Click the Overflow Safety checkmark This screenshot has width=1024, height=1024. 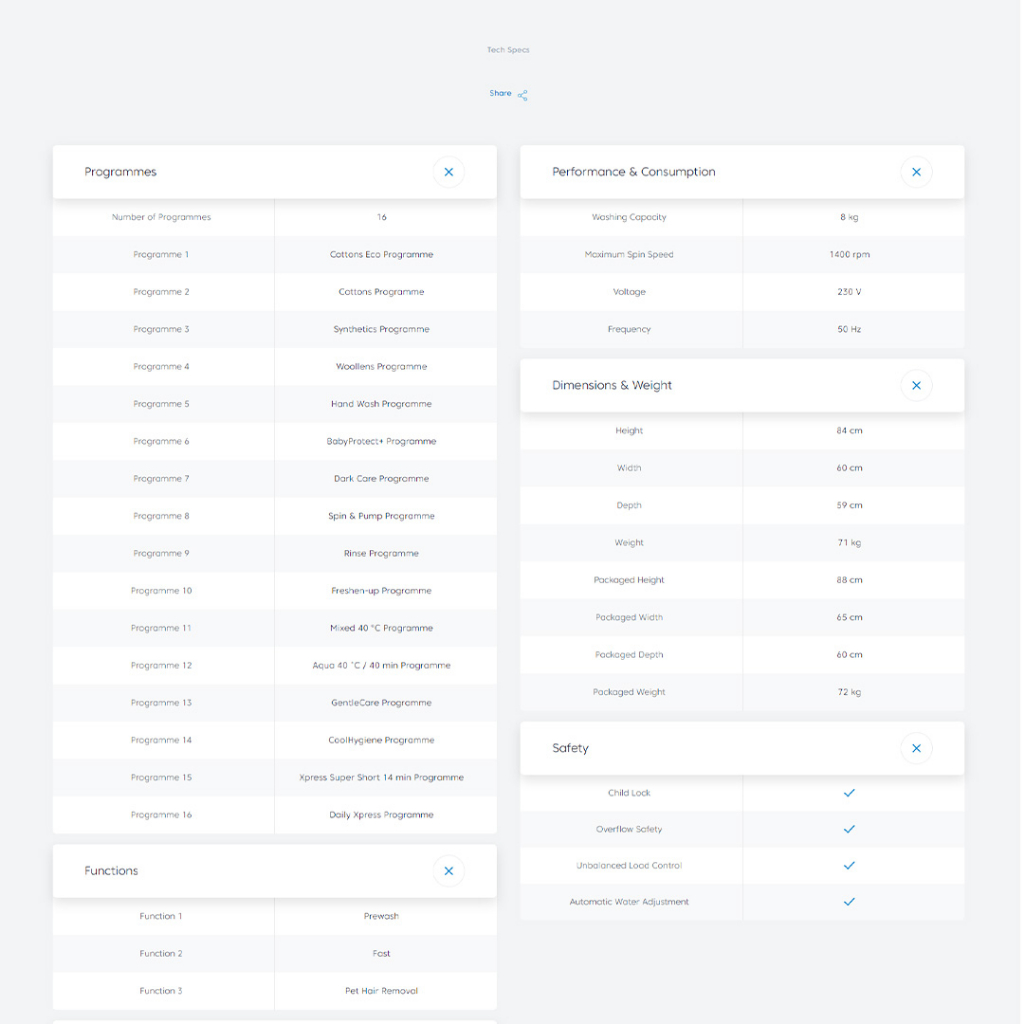(x=849, y=829)
